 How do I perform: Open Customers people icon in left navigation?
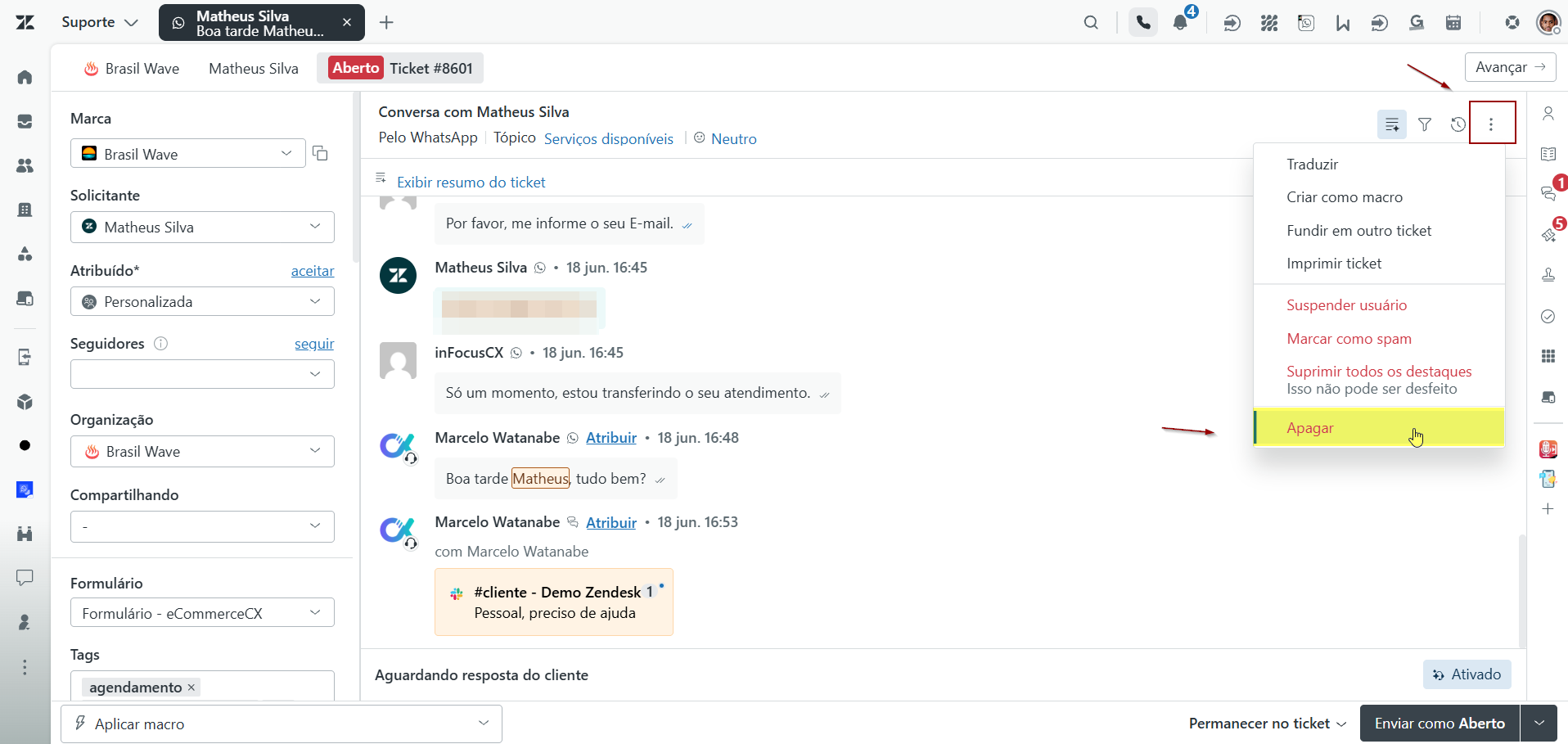pos(25,165)
